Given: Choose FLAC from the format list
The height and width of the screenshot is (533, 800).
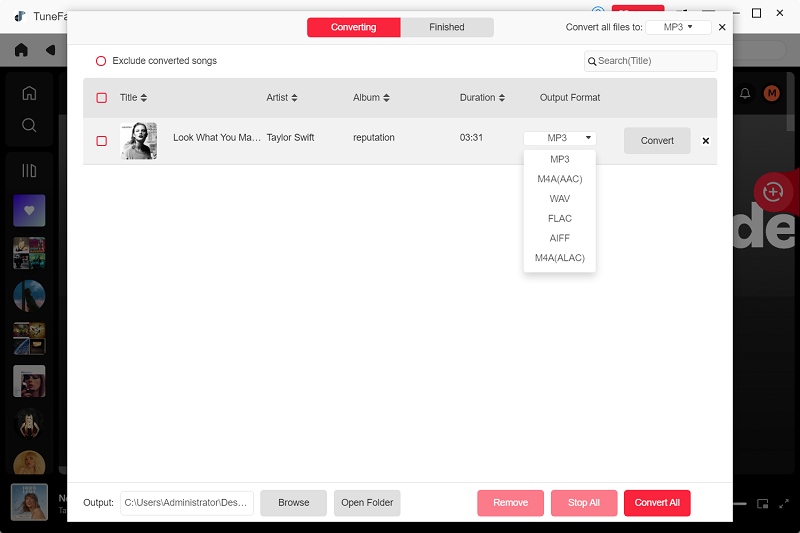Looking at the screenshot, I should click(x=560, y=218).
